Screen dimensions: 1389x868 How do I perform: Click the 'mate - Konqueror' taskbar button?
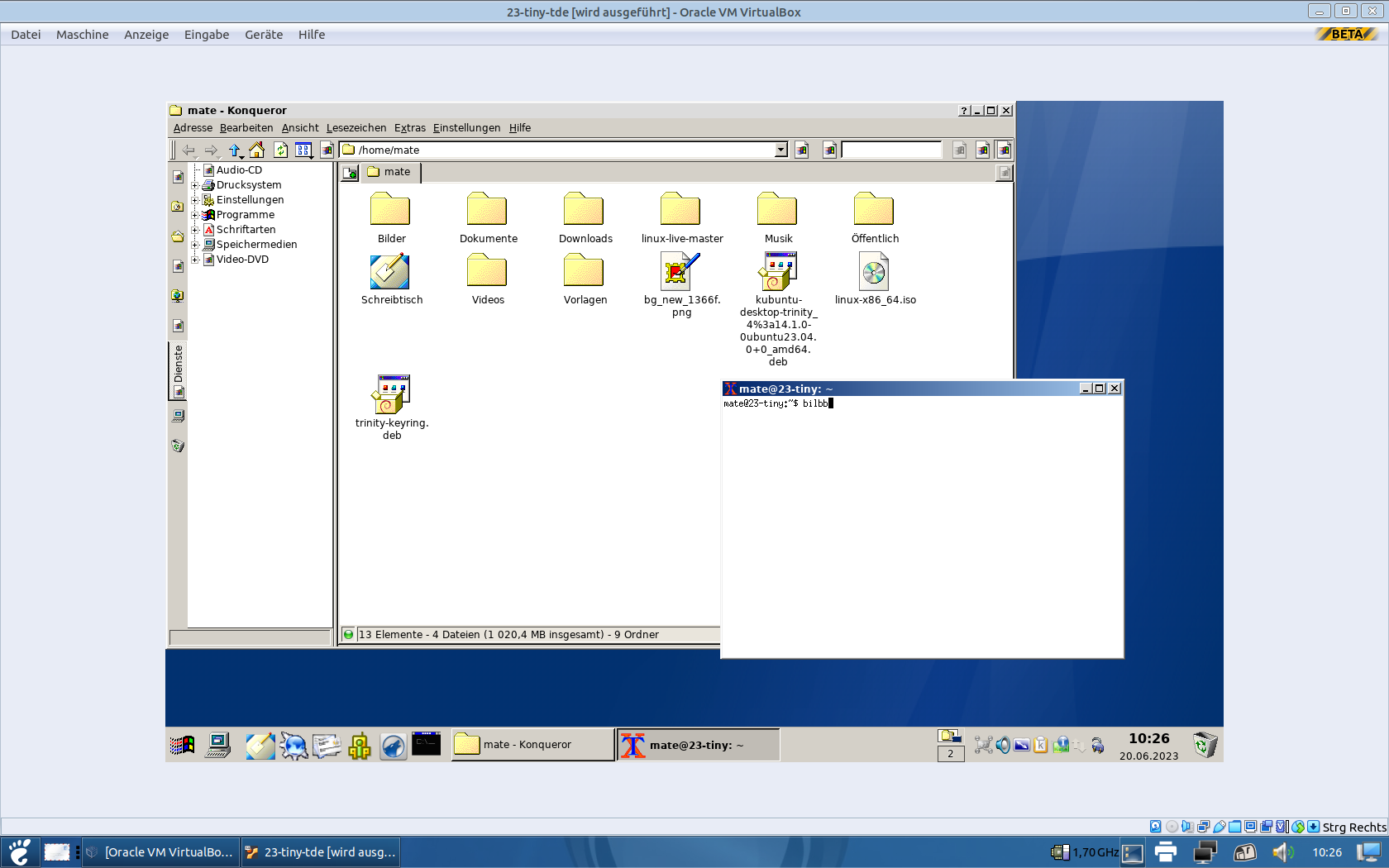point(532,745)
